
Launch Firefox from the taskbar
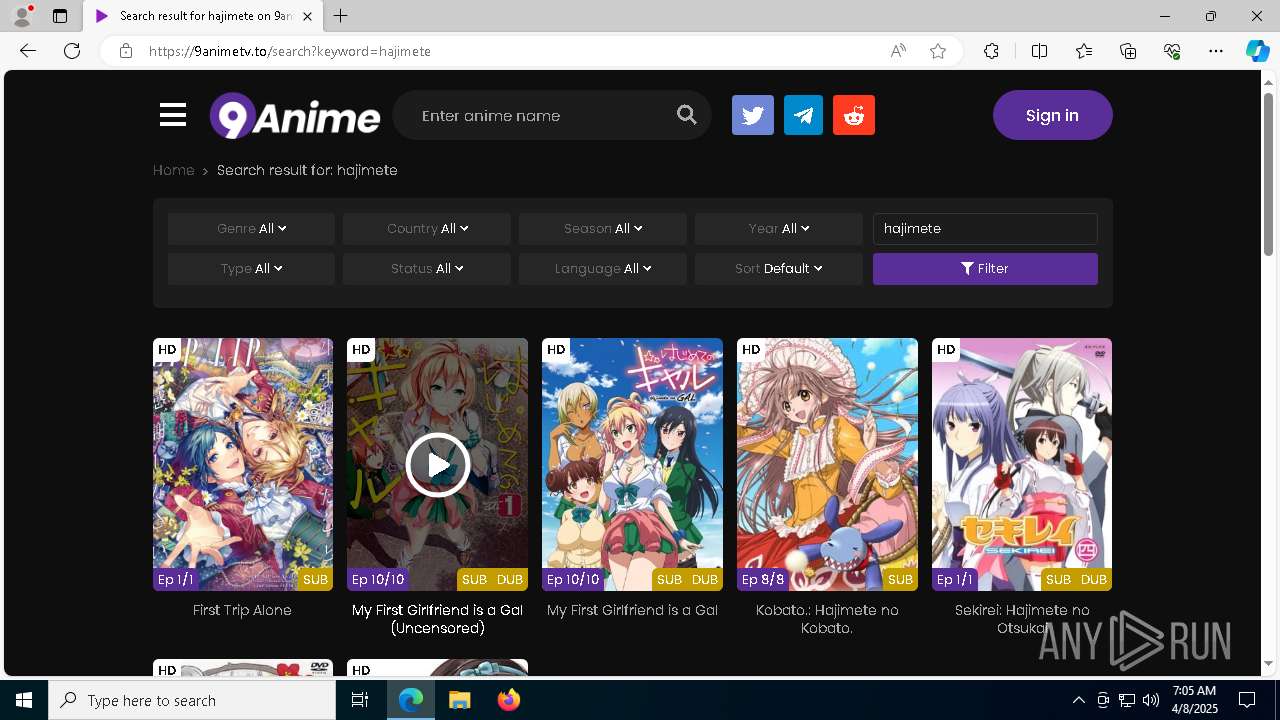coord(509,700)
